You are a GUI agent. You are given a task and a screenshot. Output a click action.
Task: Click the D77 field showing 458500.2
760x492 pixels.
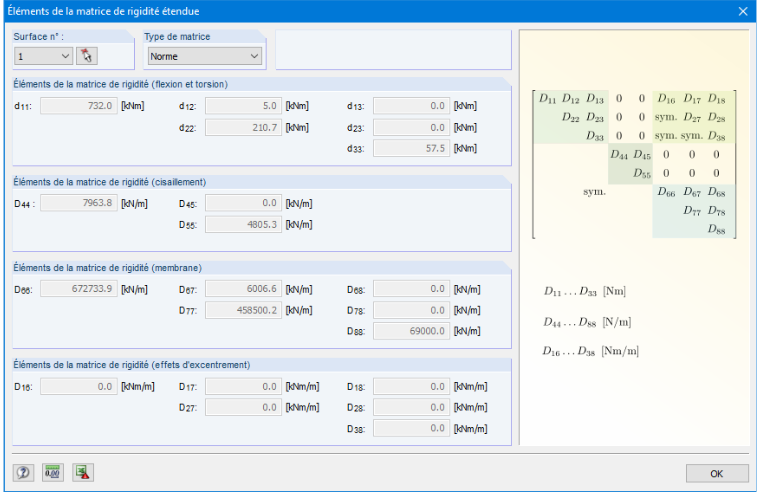point(243,310)
